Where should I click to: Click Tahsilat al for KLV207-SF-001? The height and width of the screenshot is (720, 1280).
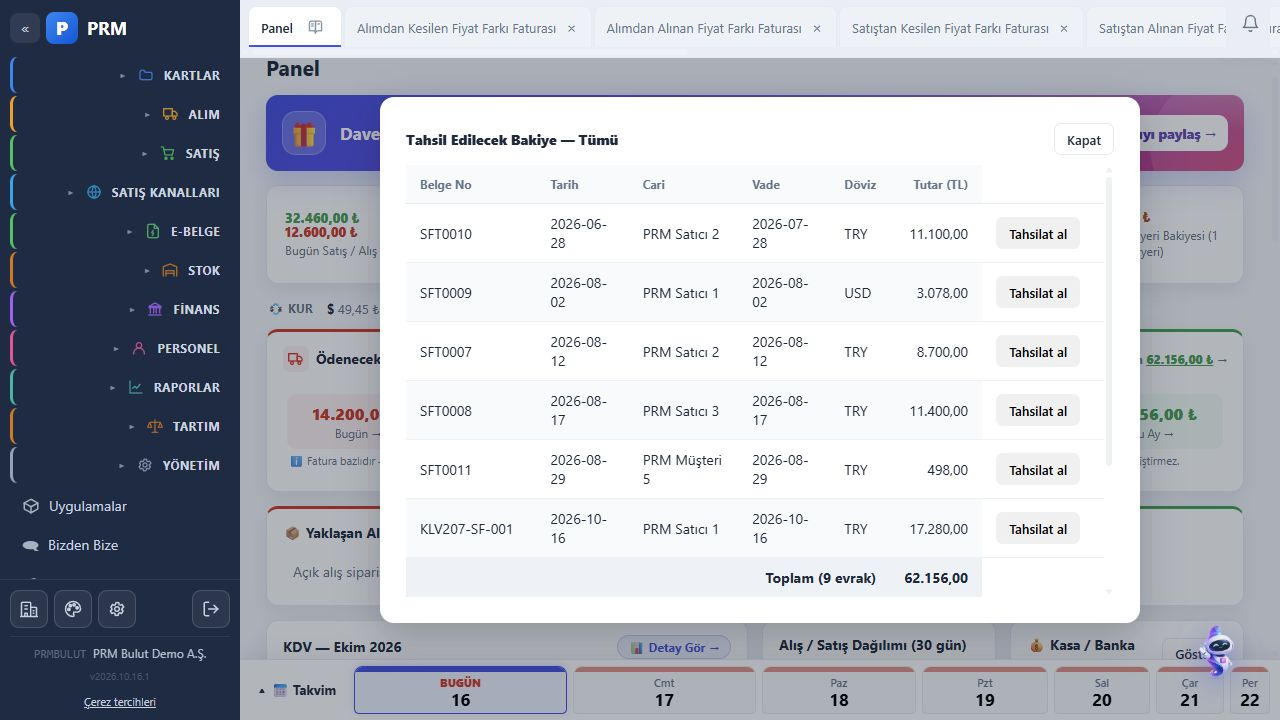1038,529
